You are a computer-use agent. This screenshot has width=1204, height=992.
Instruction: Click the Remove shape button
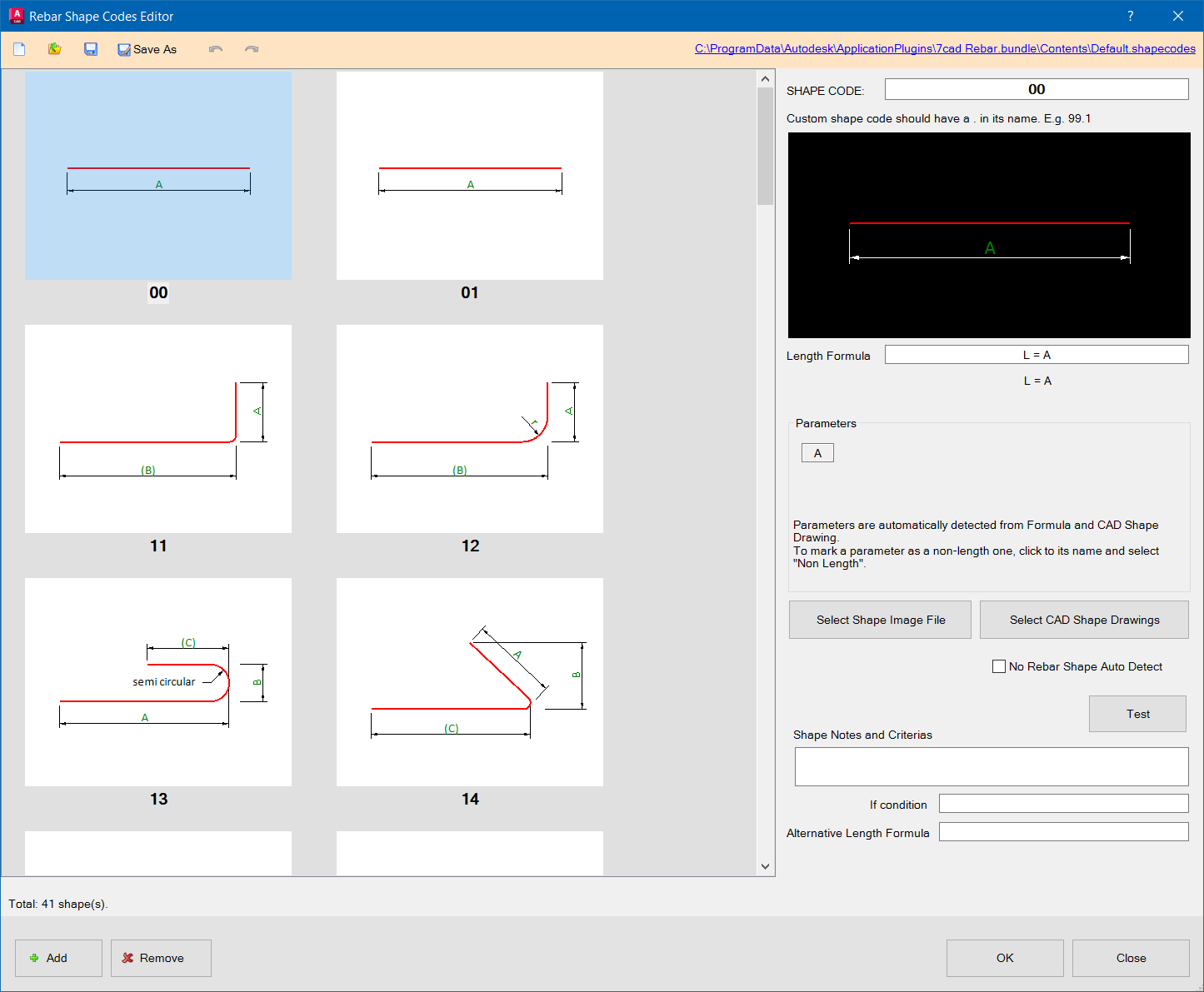(161, 958)
